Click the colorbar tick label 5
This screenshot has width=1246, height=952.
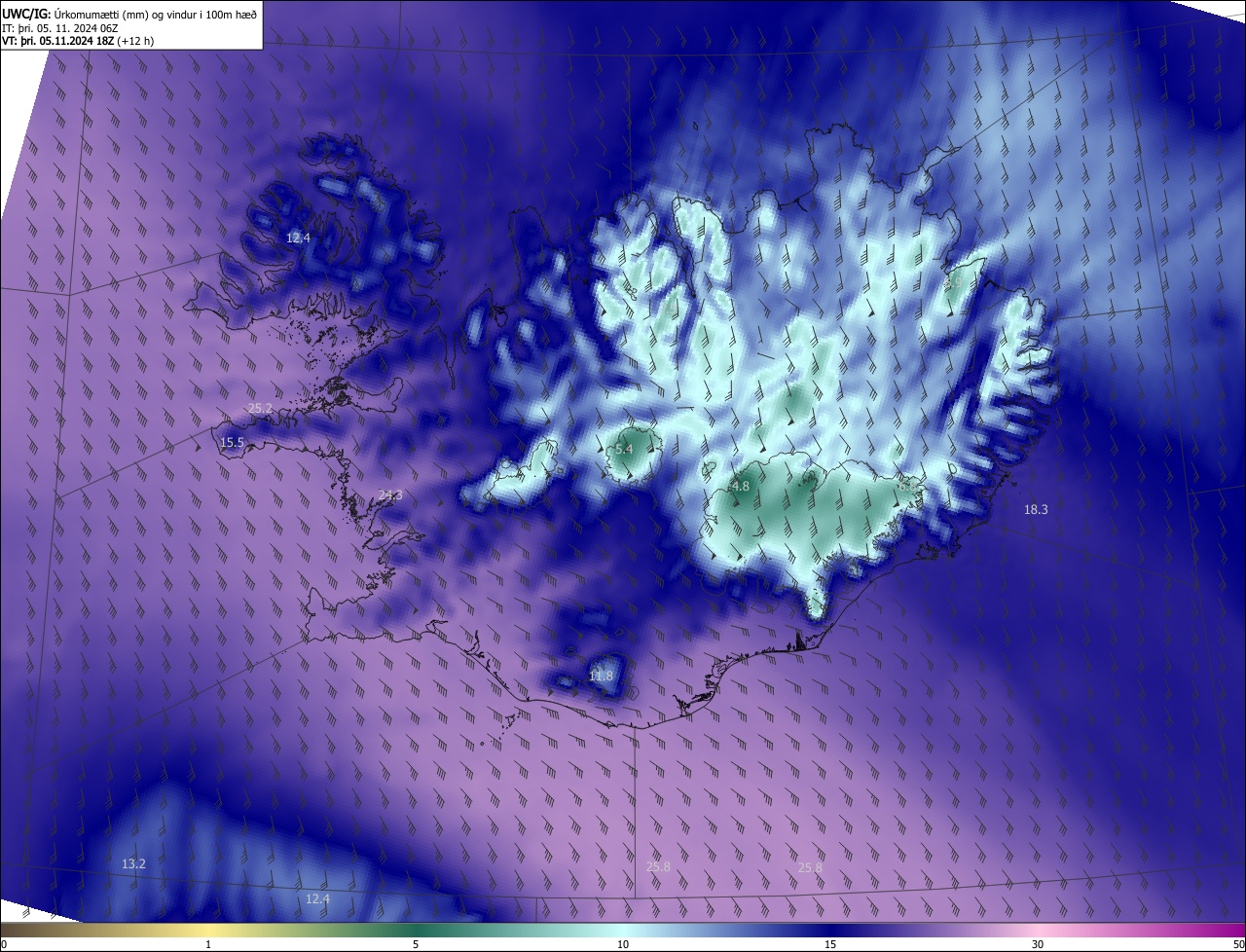416,944
